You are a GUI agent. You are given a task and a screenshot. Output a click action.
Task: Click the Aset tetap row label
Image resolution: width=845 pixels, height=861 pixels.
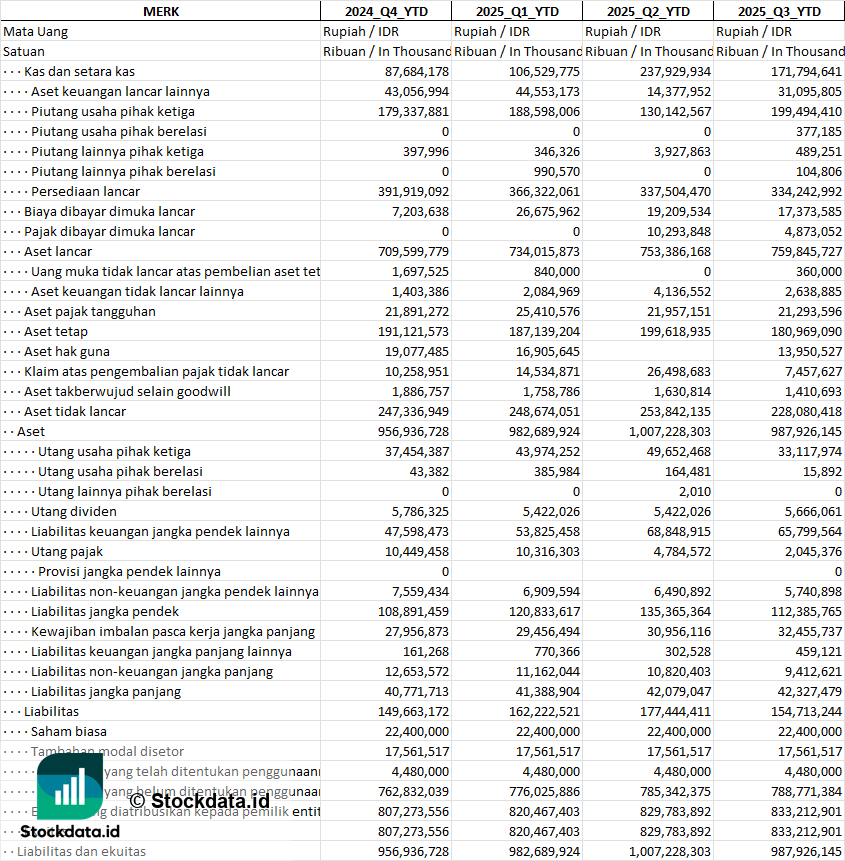click(55, 332)
